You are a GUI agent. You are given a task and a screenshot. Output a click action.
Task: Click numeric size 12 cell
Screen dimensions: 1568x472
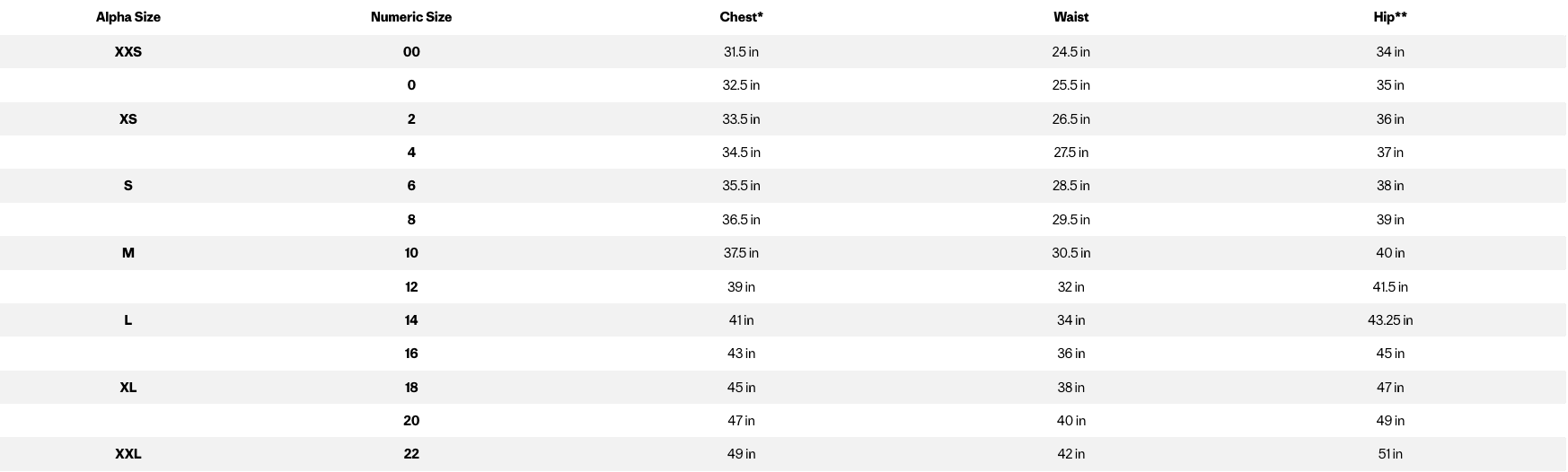tap(411, 287)
